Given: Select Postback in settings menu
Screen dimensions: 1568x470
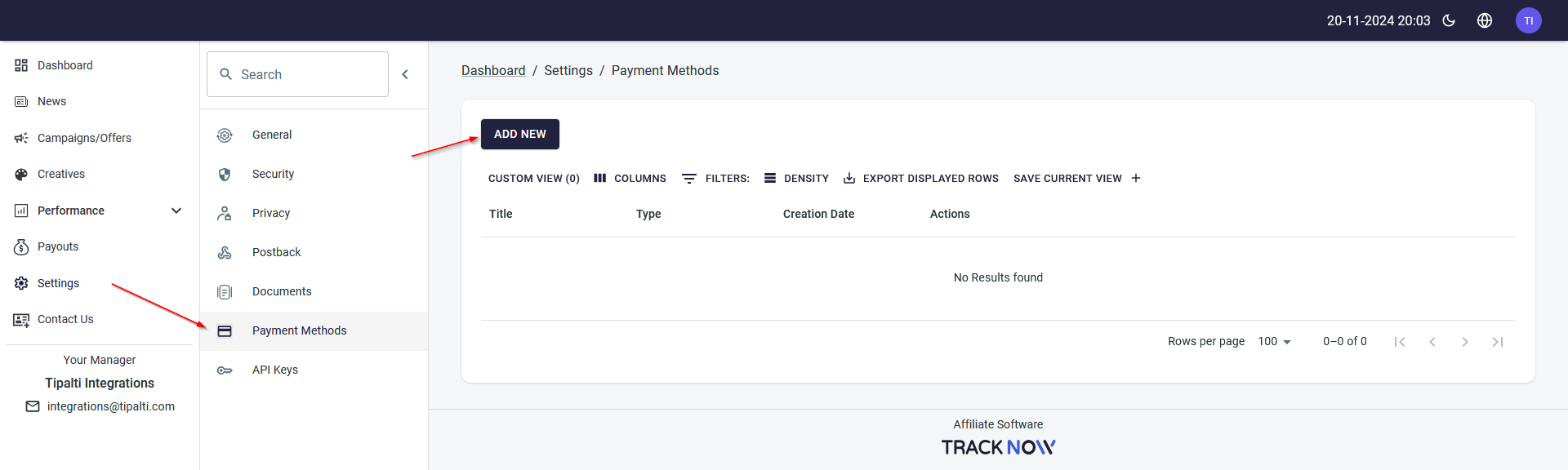Looking at the screenshot, I should [276, 252].
